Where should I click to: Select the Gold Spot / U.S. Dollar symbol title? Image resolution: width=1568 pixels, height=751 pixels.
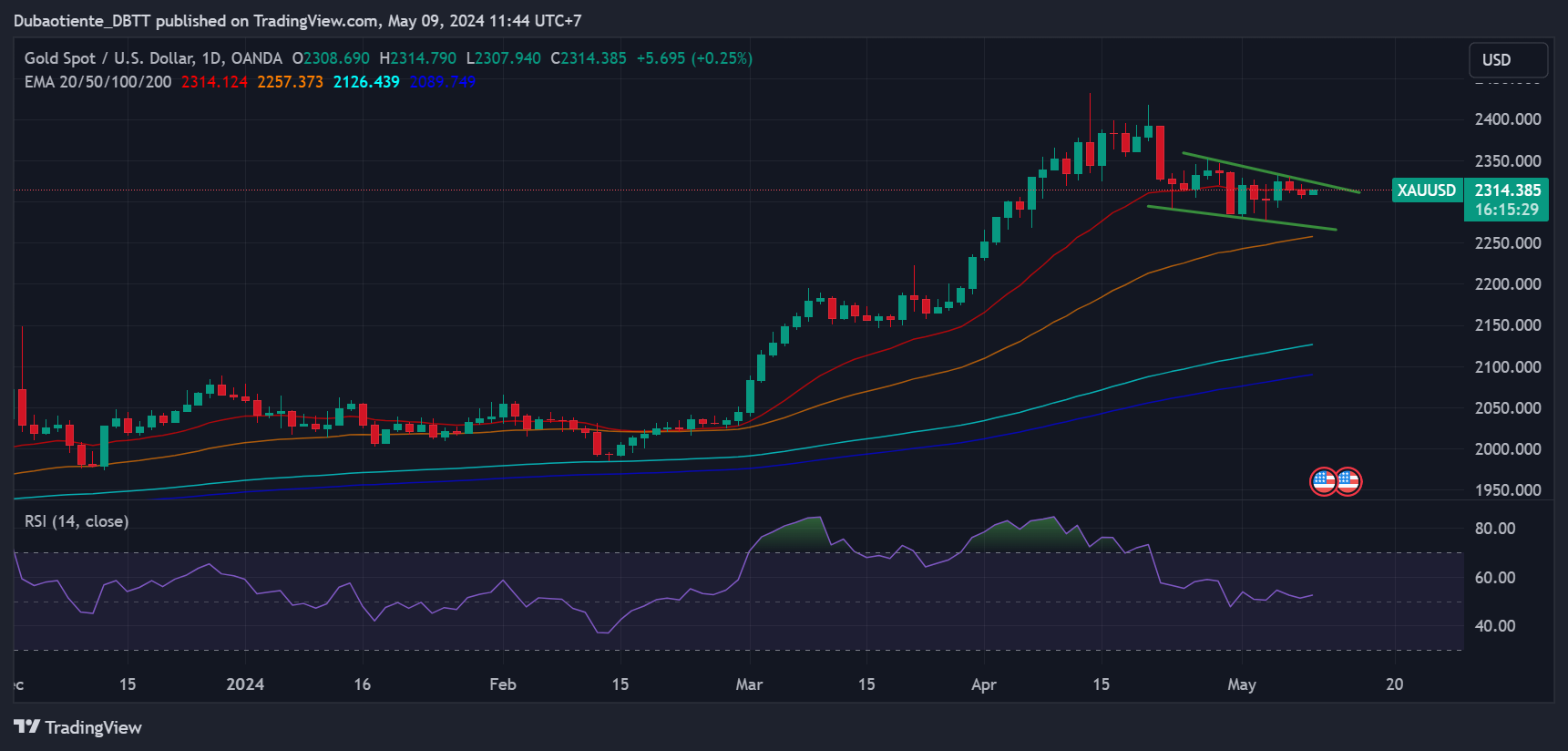(153, 58)
